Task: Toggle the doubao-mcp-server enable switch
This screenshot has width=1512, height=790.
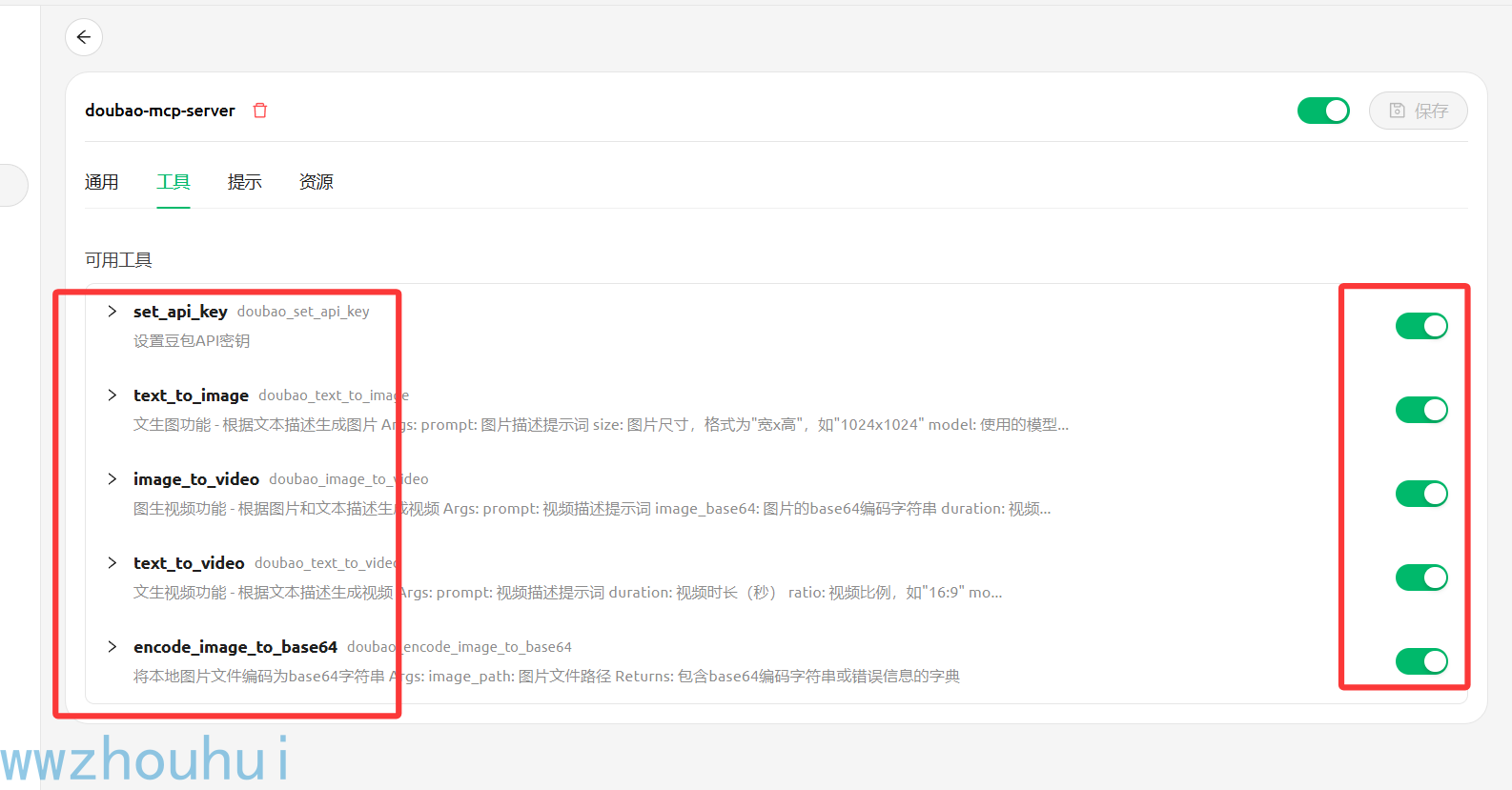Action: tap(1323, 111)
